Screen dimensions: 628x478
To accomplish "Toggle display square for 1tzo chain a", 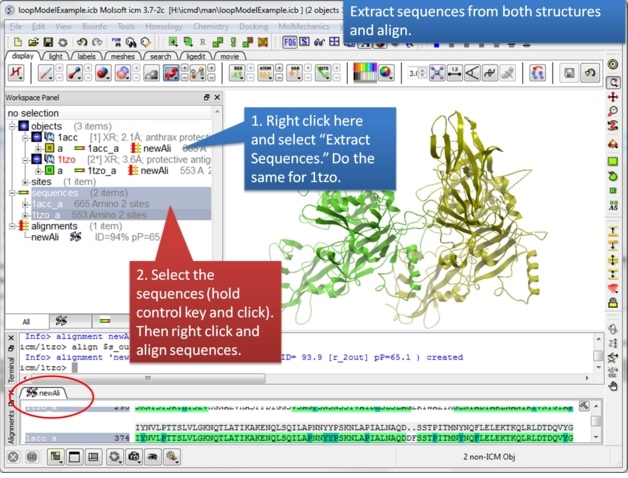I will click(x=47, y=170).
